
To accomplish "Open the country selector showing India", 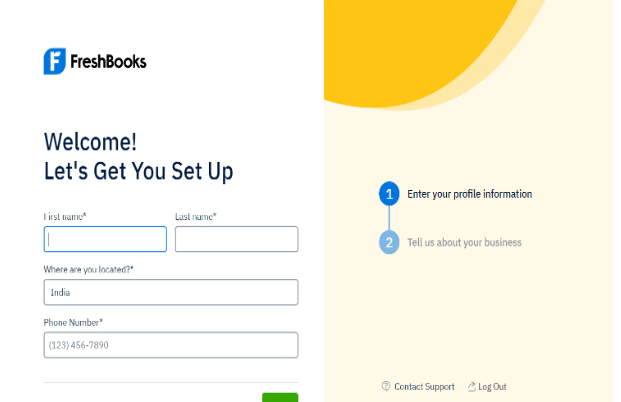I will (171, 292).
